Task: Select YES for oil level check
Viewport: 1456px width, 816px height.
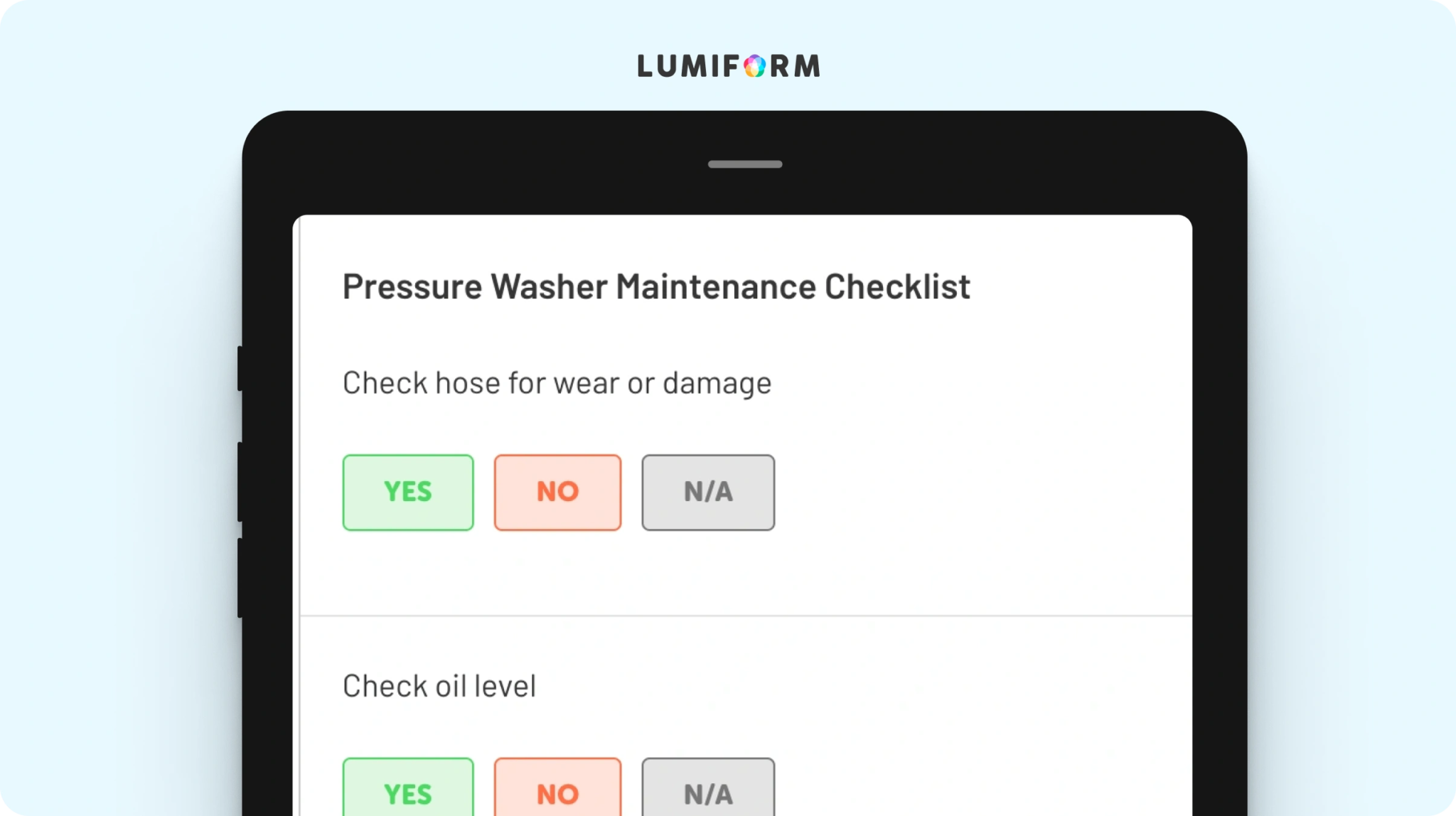Action: click(x=408, y=787)
